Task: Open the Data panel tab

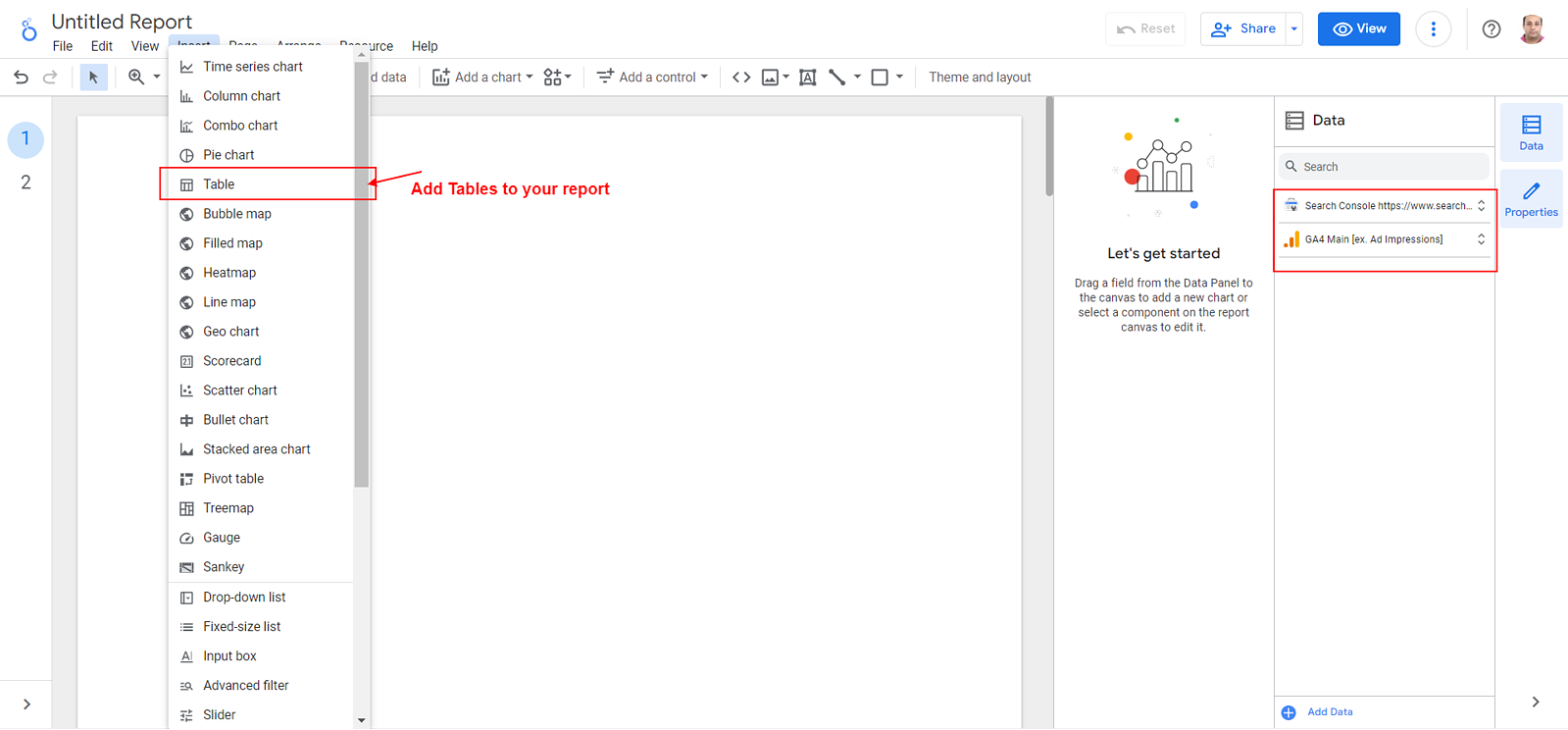Action: pos(1531,132)
